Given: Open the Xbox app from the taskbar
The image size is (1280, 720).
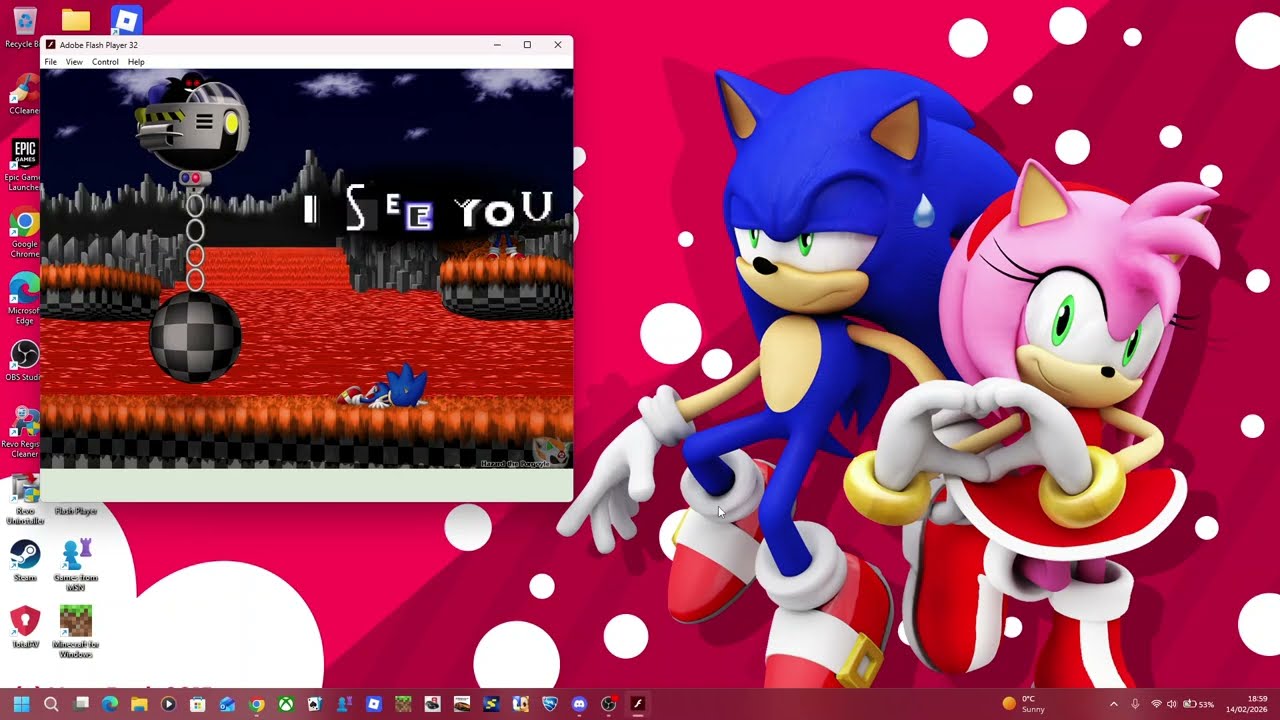Looking at the screenshot, I should 286,704.
